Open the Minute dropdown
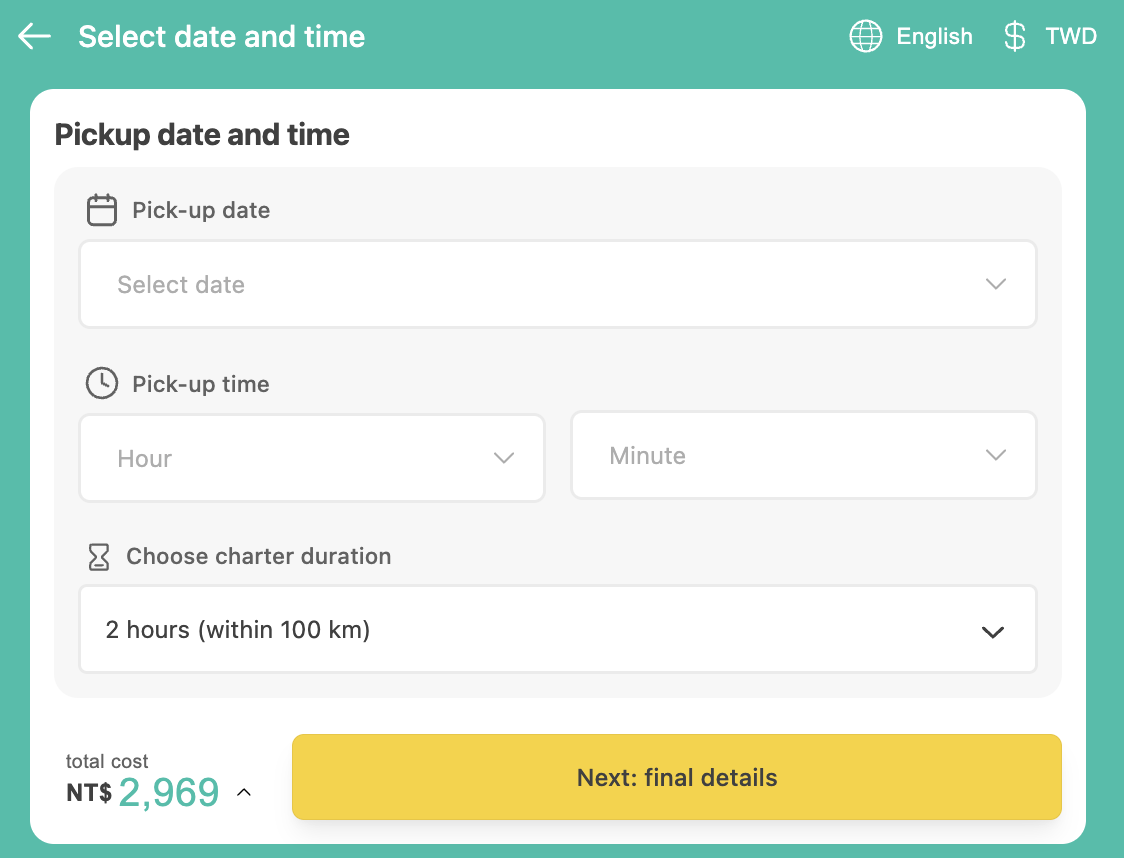This screenshot has width=1124, height=858. click(803, 456)
